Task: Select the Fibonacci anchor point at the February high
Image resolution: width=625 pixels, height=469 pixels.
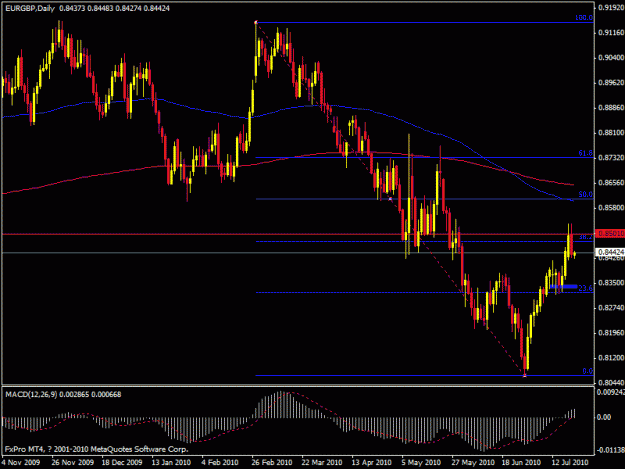Action: 256,22
